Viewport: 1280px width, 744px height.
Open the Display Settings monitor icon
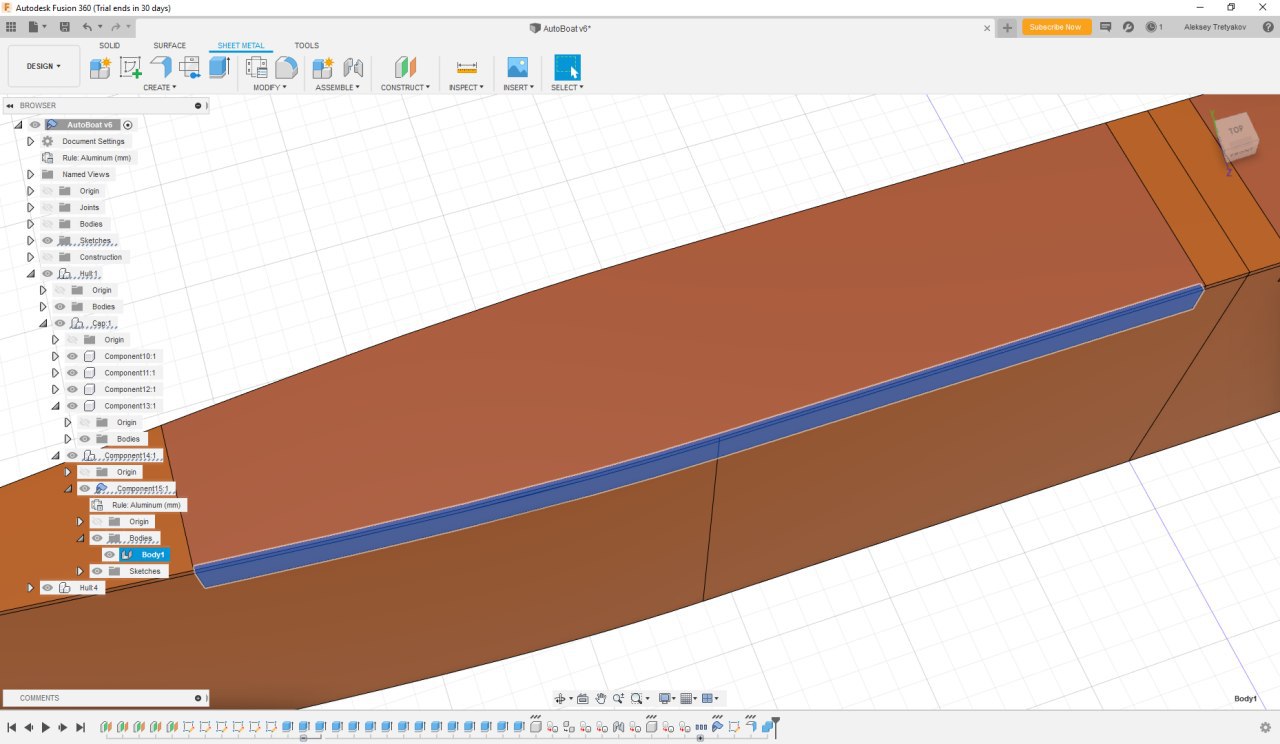pos(664,698)
